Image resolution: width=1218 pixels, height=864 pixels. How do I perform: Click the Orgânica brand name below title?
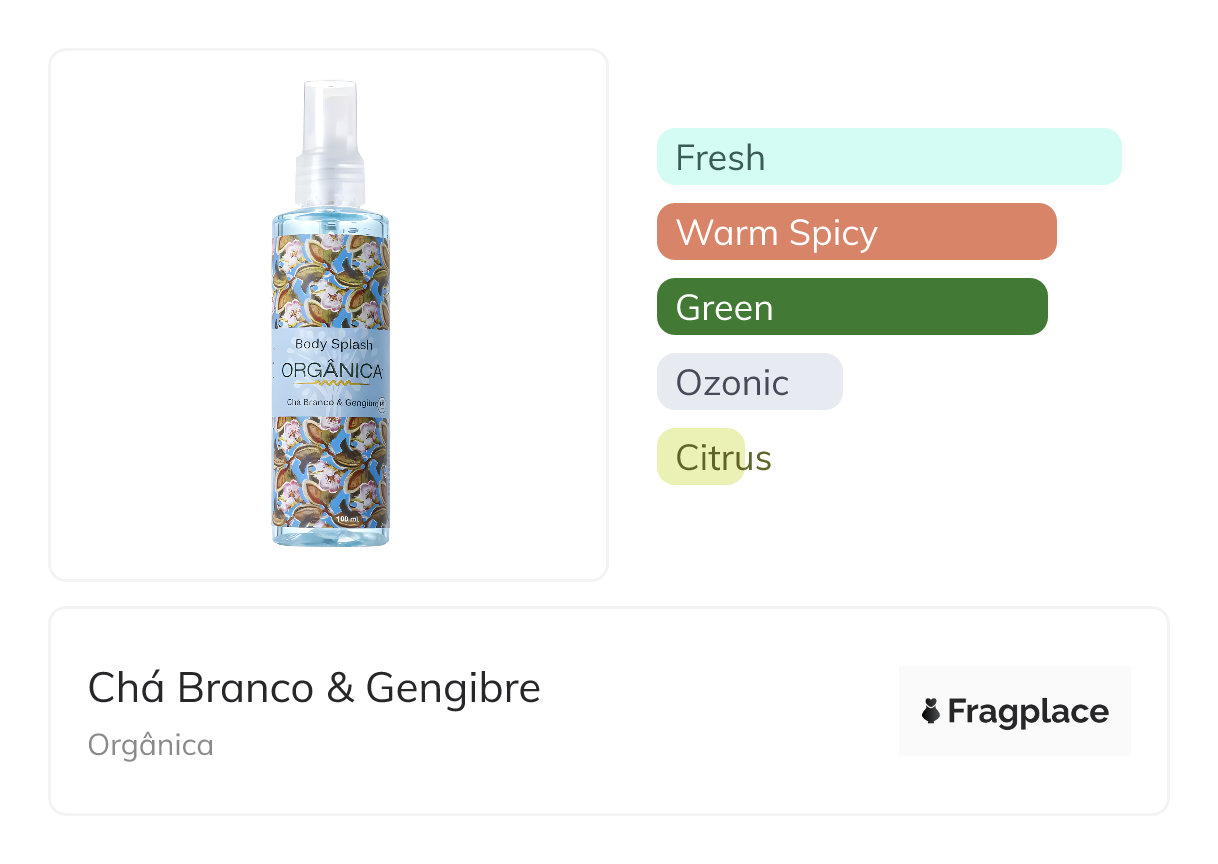(x=151, y=745)
